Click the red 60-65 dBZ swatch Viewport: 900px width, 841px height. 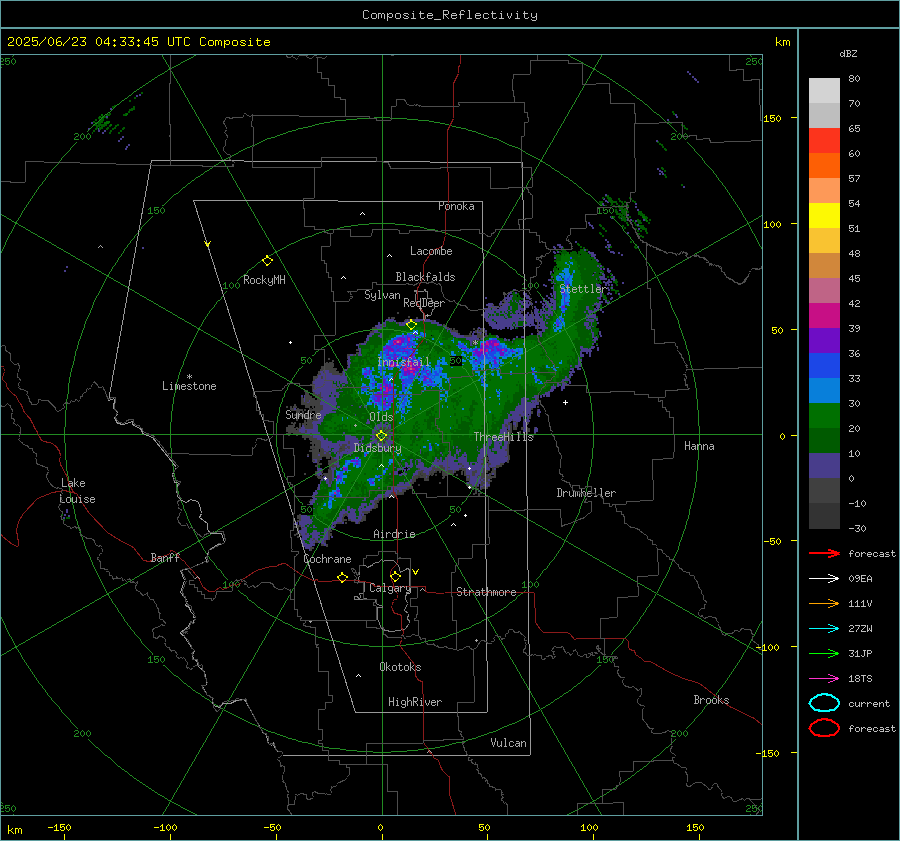[x=824, y=141]
